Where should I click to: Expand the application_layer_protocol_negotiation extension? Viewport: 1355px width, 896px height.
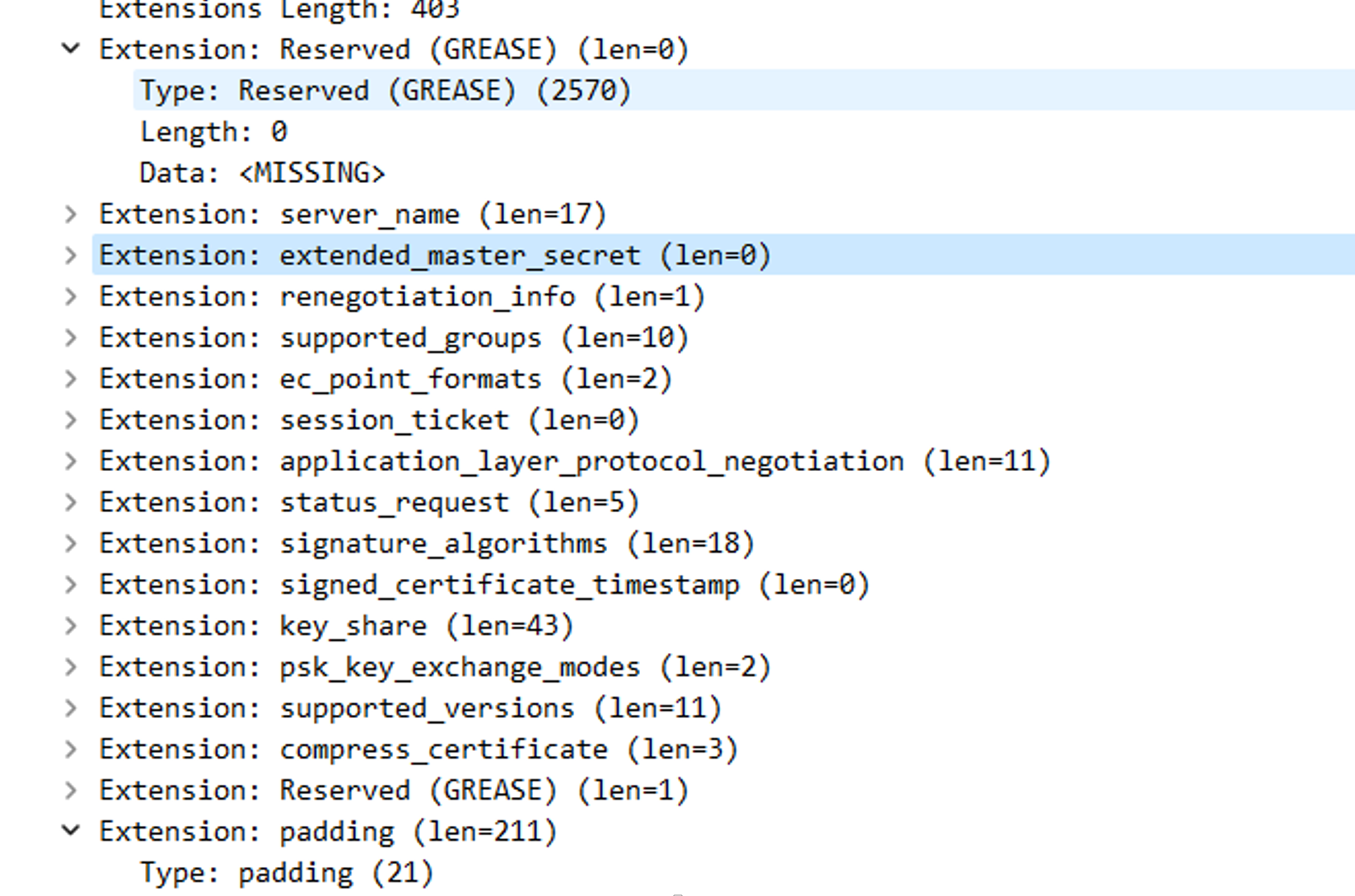71,461
